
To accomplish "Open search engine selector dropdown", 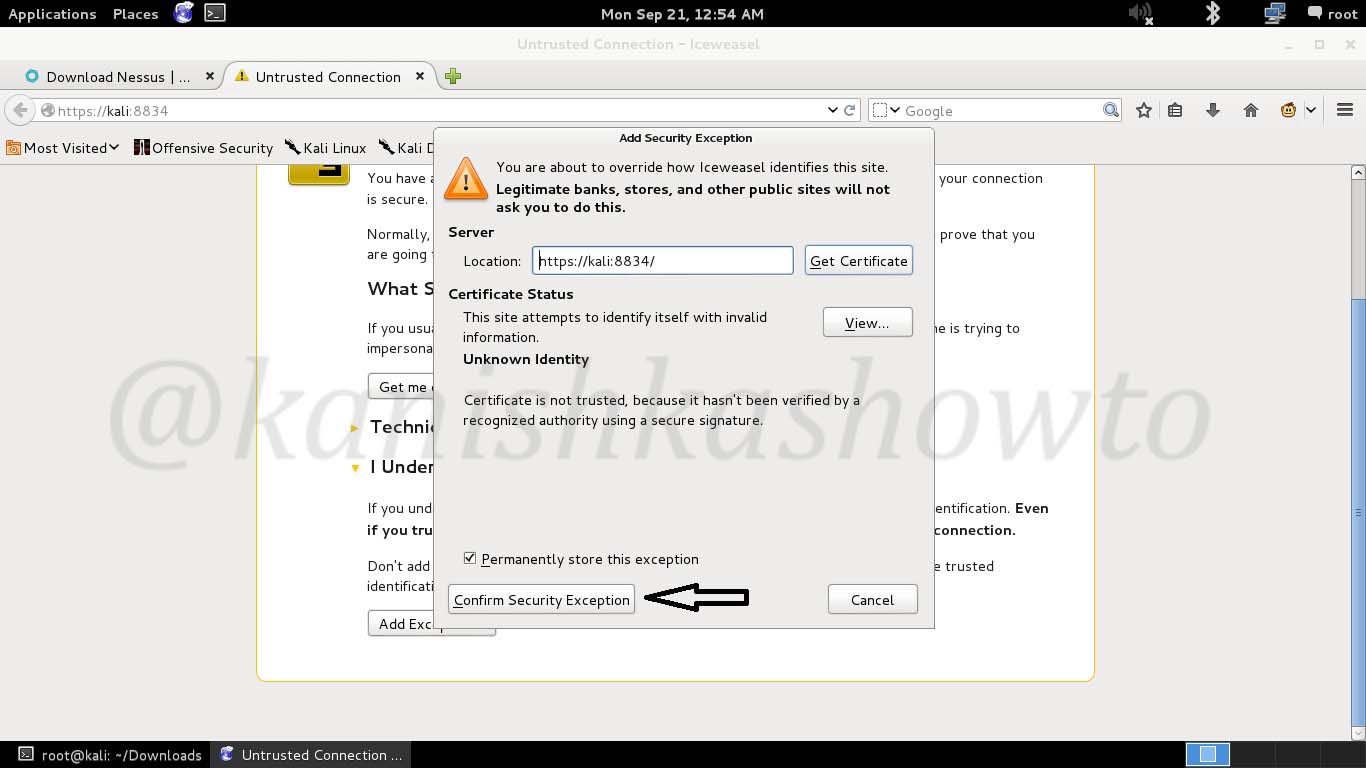I will 886,111.
